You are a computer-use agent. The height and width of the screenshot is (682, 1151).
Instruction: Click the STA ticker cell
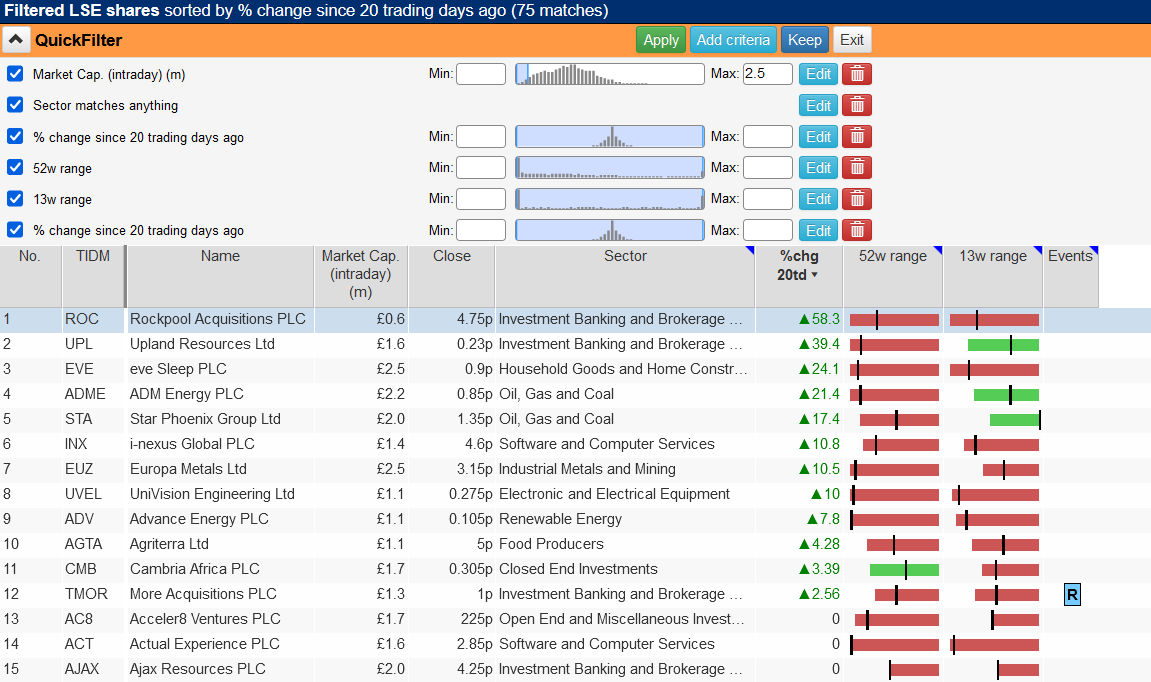[x=79, y=419]
